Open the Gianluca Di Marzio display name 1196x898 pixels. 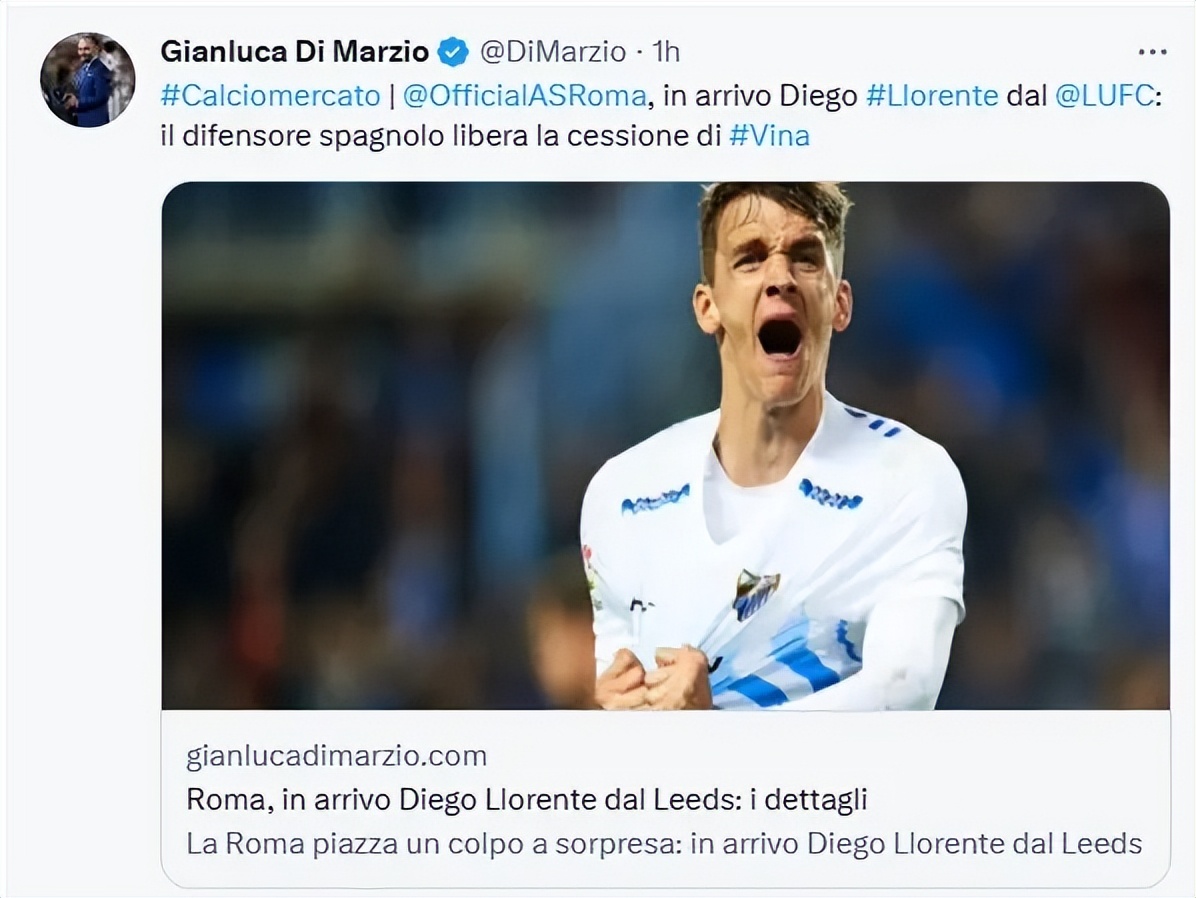coord(294,52)
